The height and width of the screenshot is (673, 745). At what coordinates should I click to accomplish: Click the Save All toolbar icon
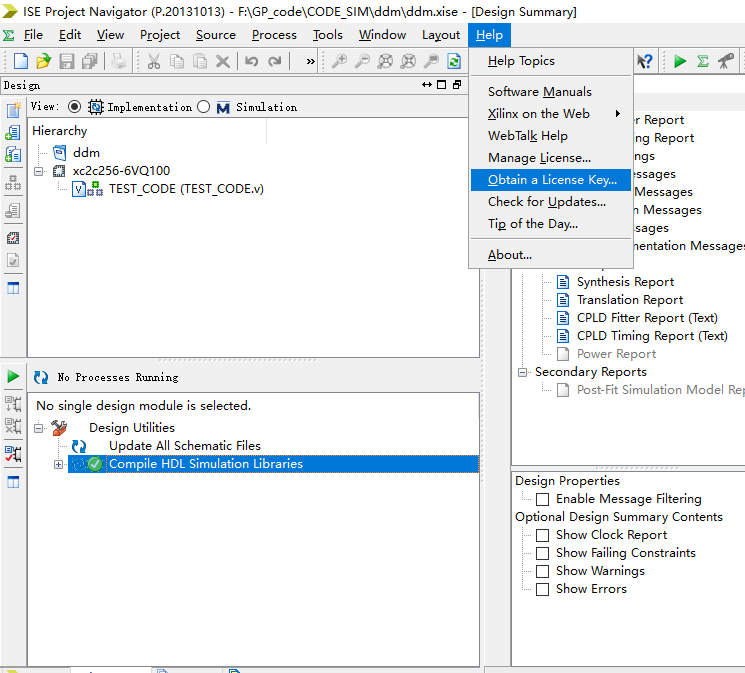click(x=89, y=61)
